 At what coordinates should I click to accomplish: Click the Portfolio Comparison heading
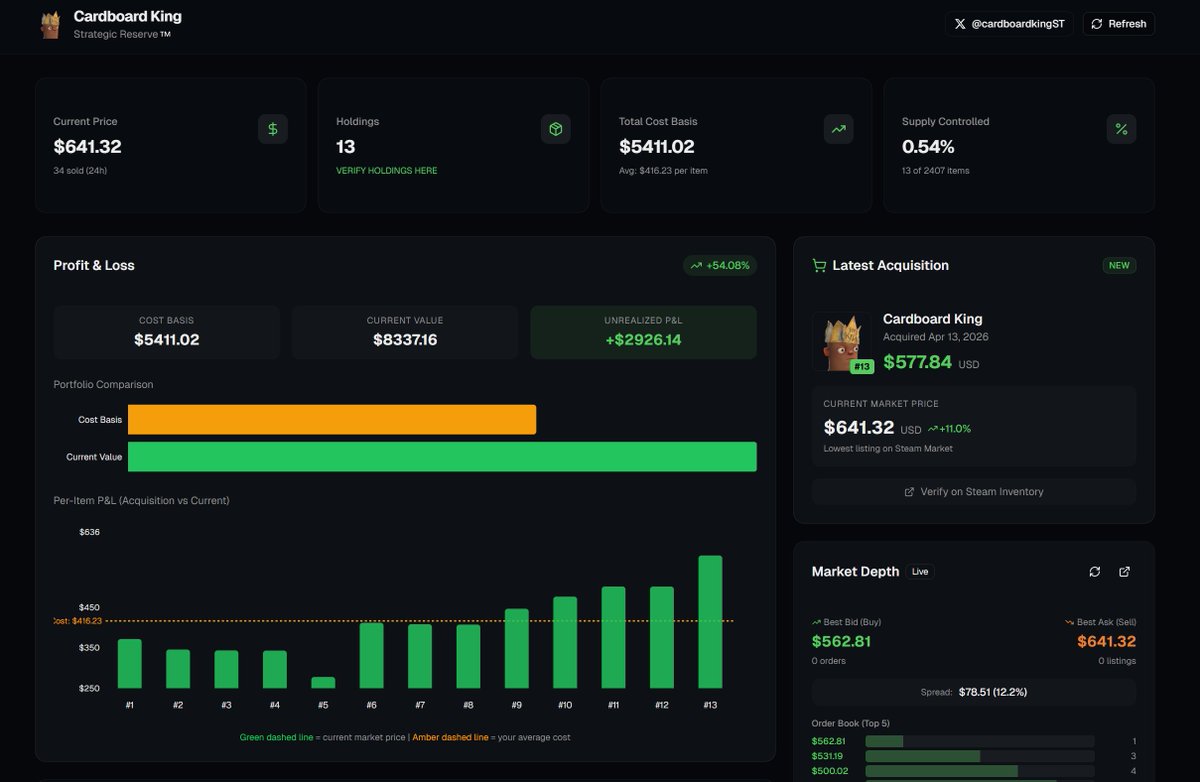click(103, 384)
